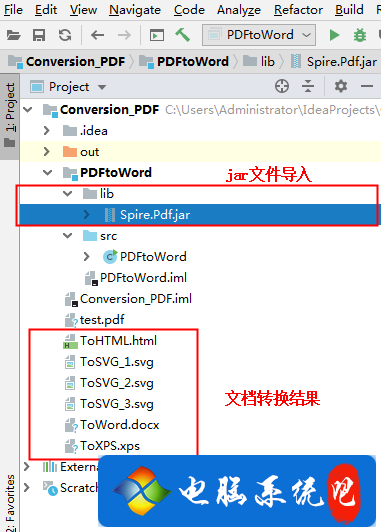Navigate forward with the right arrow
The height and width of the screenshot is (532, 381).
tap(124, 35)
